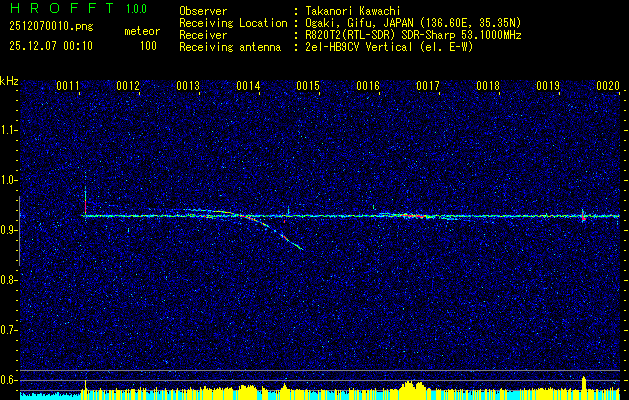Click the 1.0 frequency axis label
This screenshot has height=400, width=629.
9,181
